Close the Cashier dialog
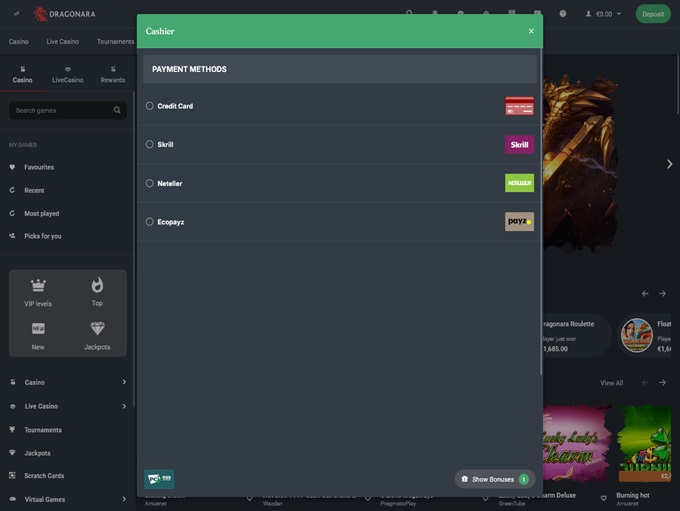 click(531, 31)
